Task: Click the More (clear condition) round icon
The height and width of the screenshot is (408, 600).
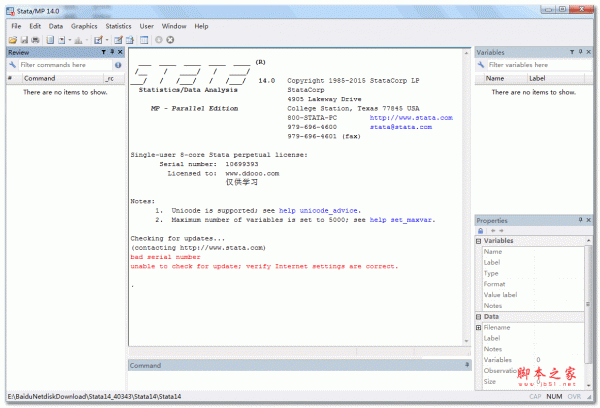Action: pyautogui.click(x=159, y=40)
